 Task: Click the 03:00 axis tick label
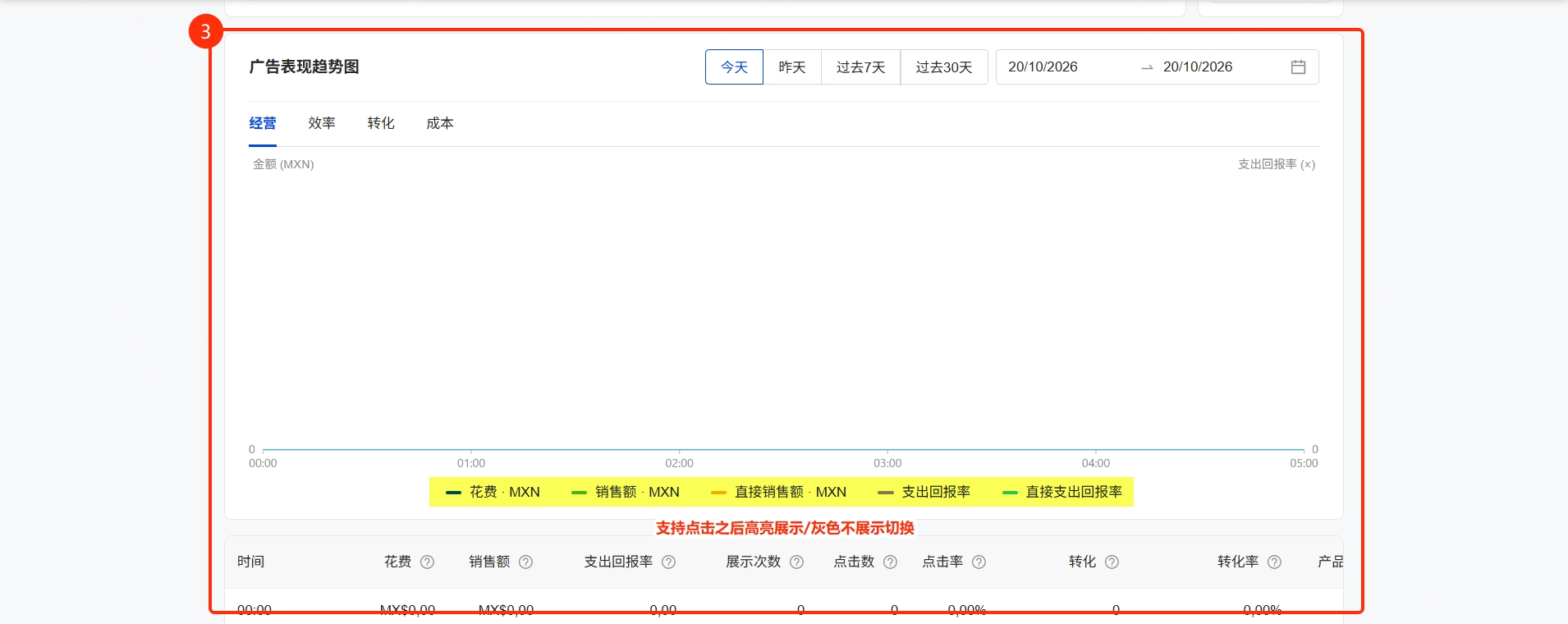click(x=887, y=464)
